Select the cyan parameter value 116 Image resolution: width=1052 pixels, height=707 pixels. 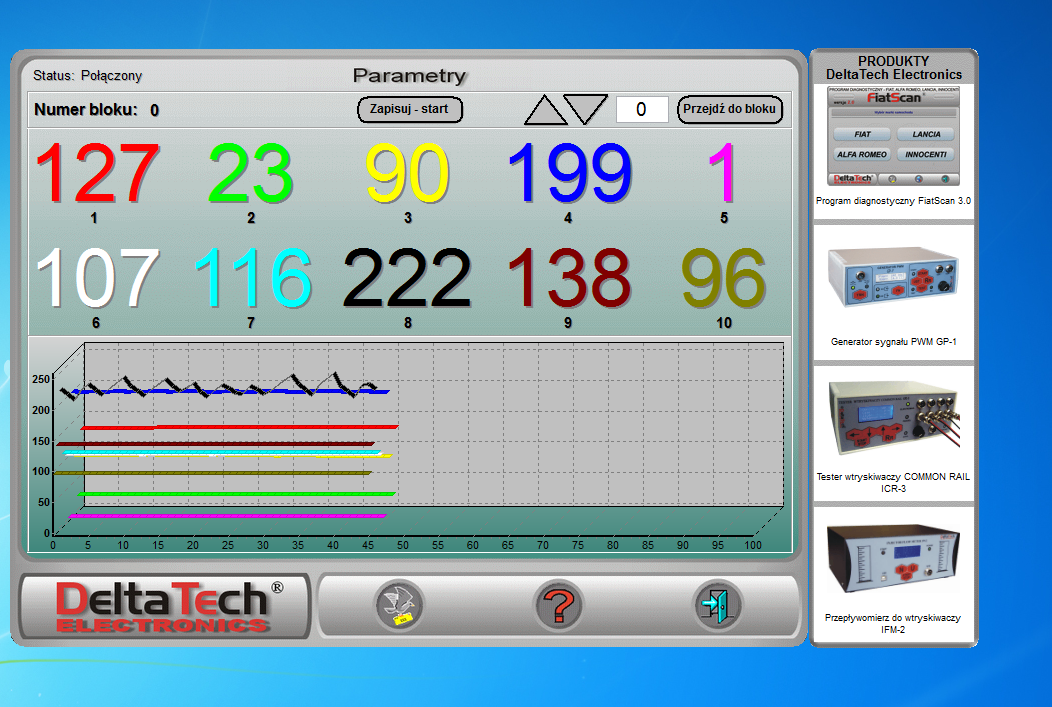coord(252,277)
